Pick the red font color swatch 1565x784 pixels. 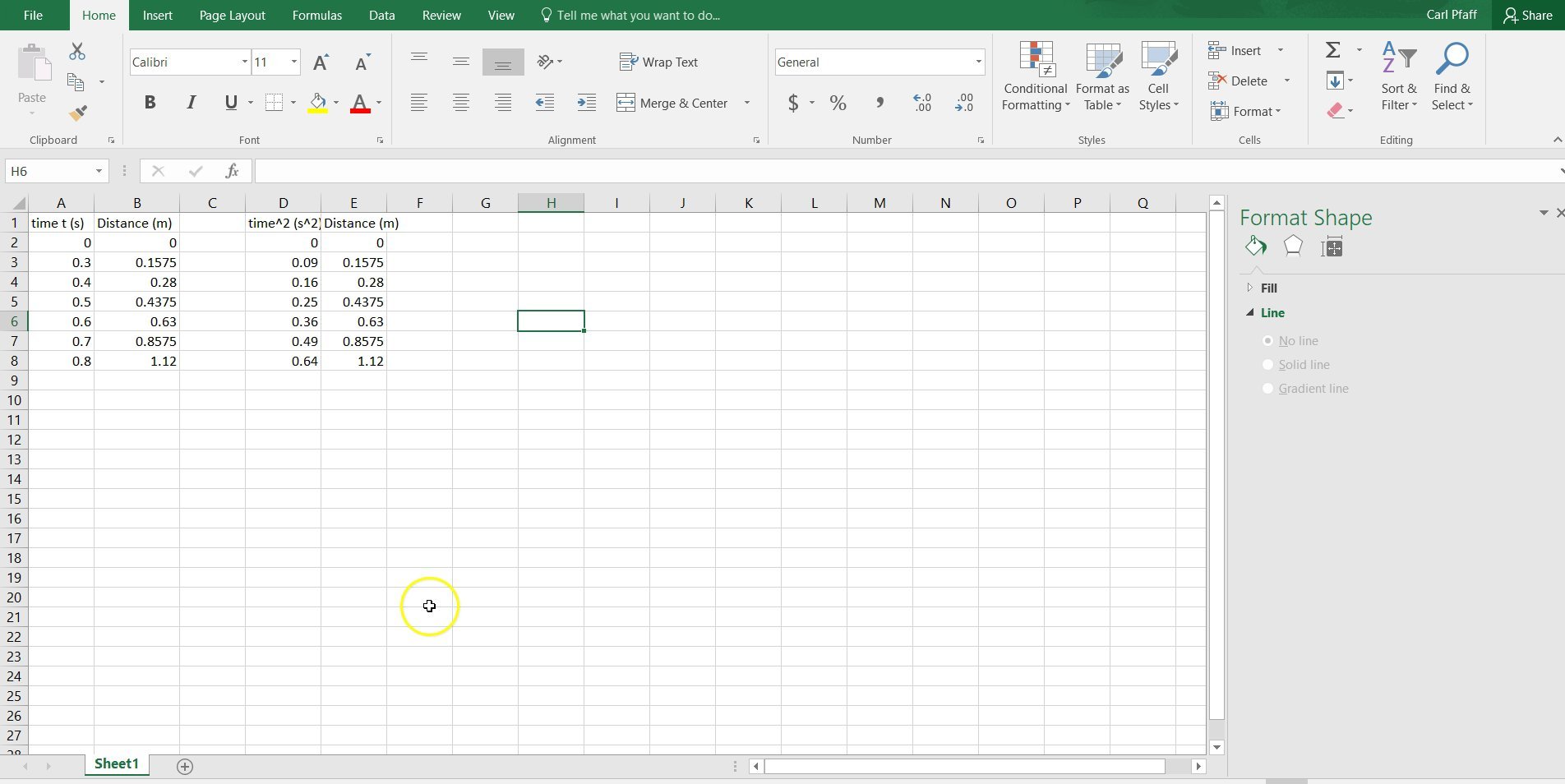pos(361,102)
